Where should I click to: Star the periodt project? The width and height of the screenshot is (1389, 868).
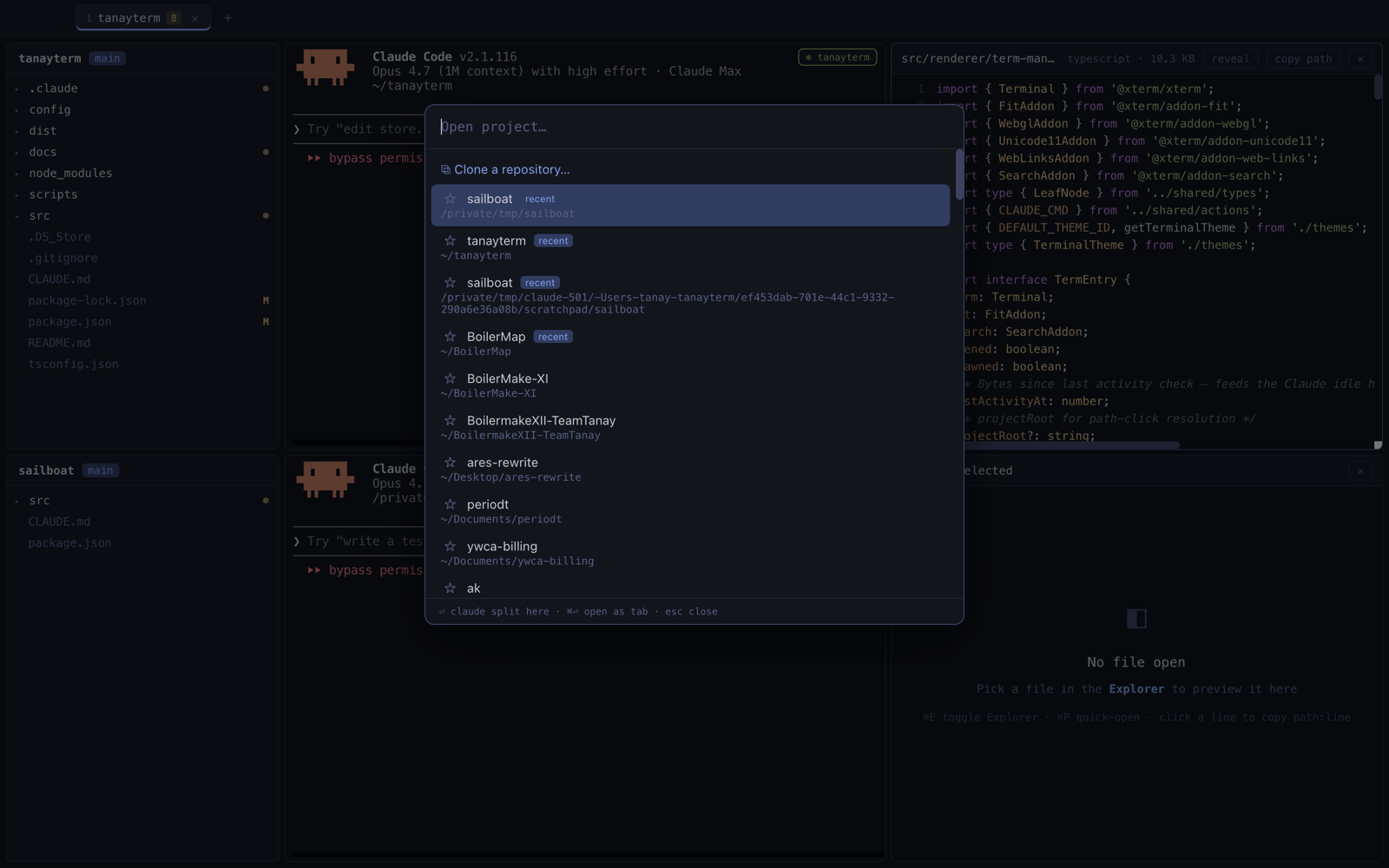point(450,504)
